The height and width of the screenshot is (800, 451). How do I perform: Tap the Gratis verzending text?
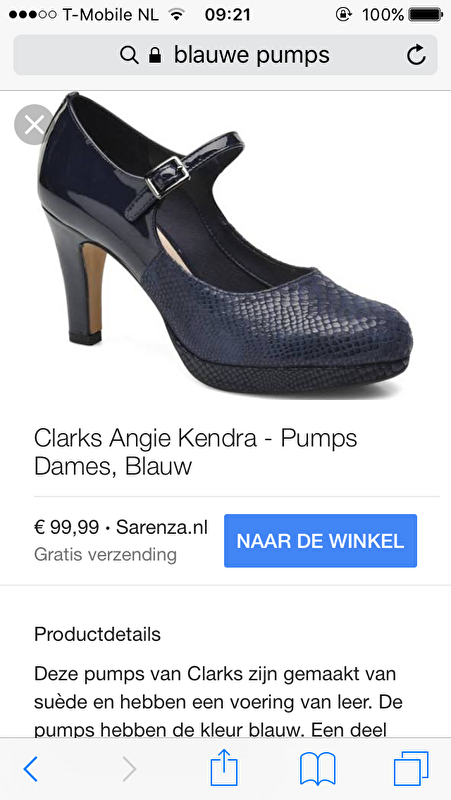click(106, 554)
